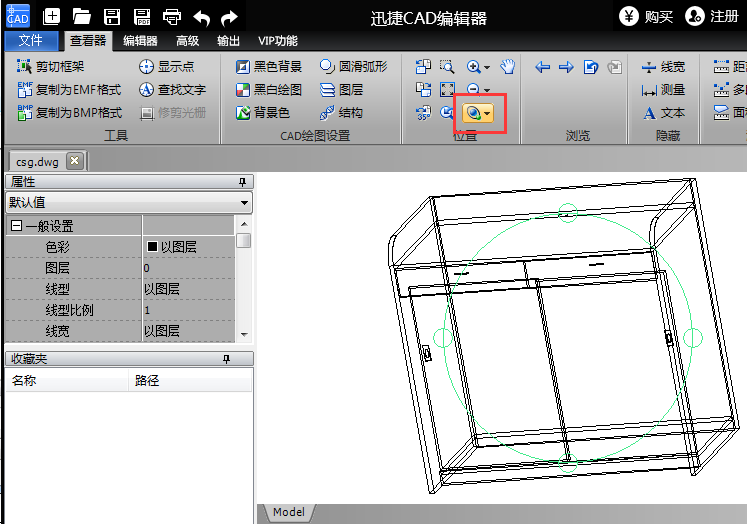This screenshot has width=747, height=524.
Task: Click the purchase (购买) button
Action: click(646, 16)
